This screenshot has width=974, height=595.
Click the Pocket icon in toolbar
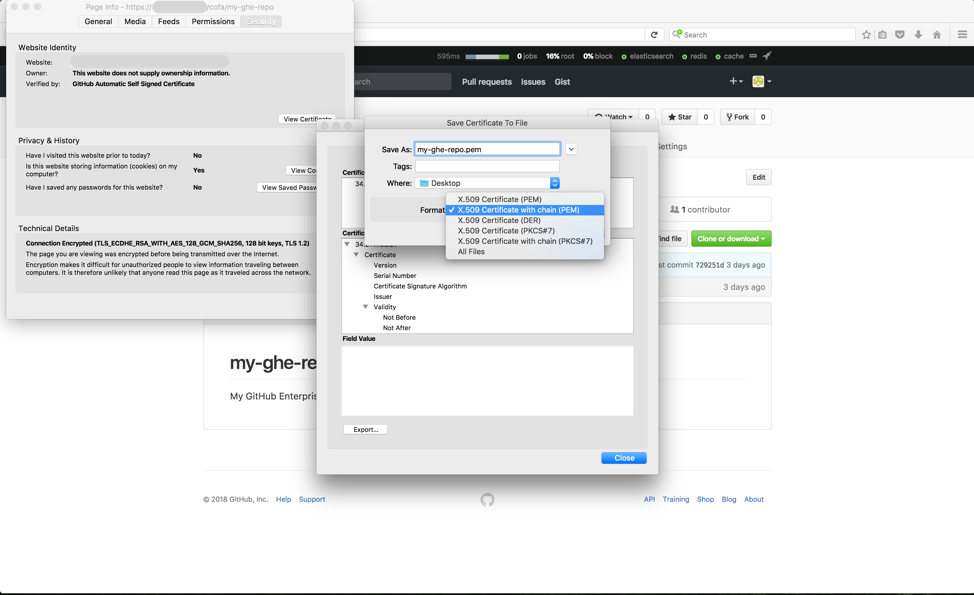(900, 35)
